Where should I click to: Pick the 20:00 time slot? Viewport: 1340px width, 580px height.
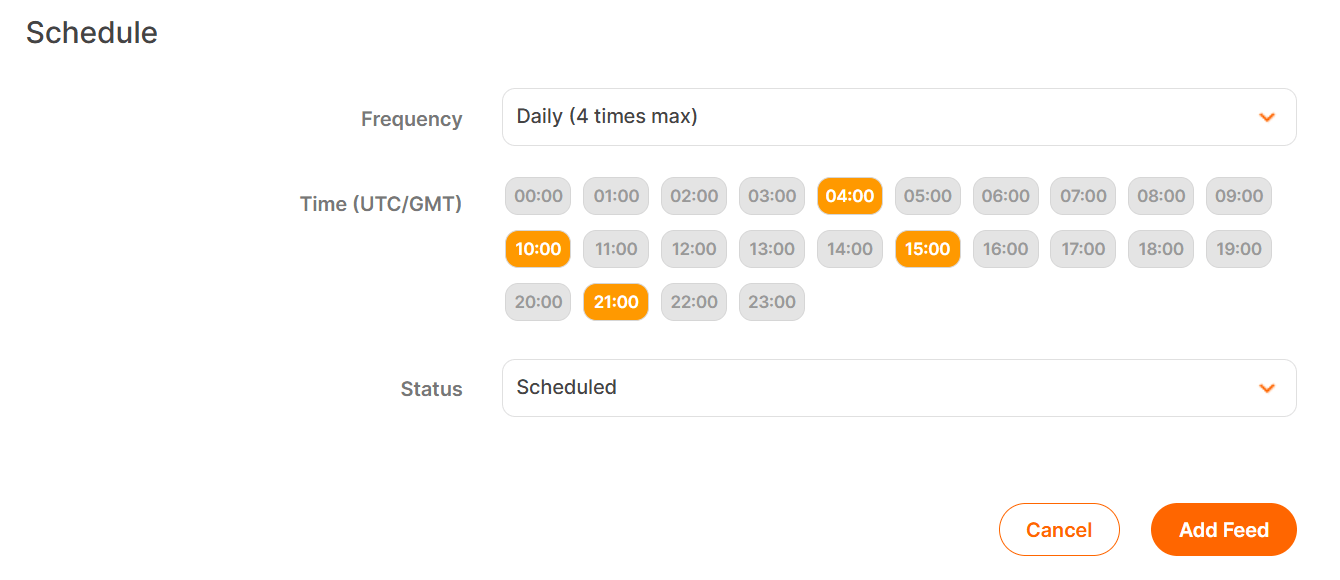pos(537,301)
